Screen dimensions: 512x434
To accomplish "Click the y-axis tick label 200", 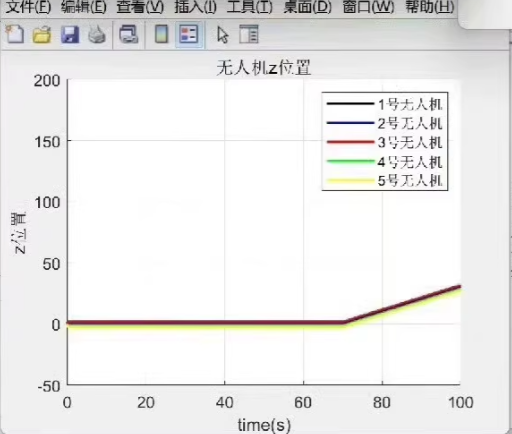I will click(47, 81).
